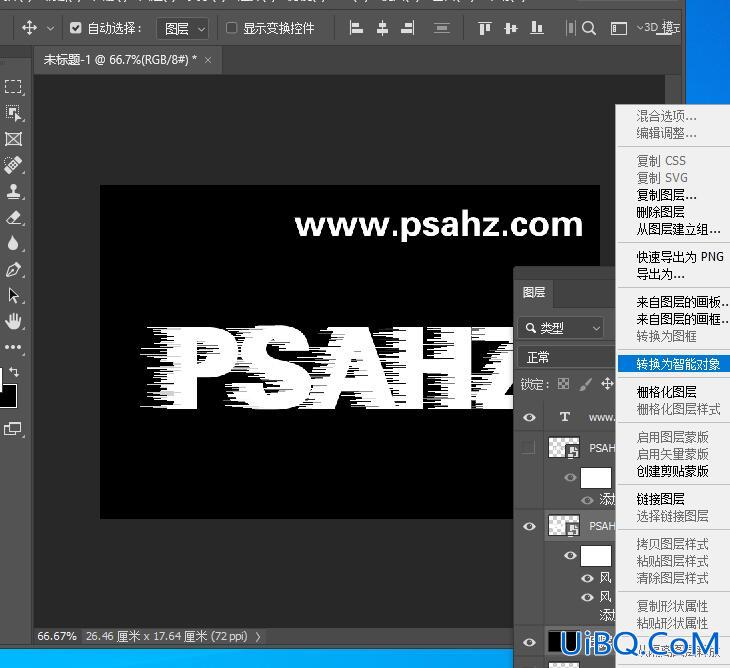Select the Eraser tool
Viewport: 730px width, 668px height.
pyautogui.click(x=13, y=217)
